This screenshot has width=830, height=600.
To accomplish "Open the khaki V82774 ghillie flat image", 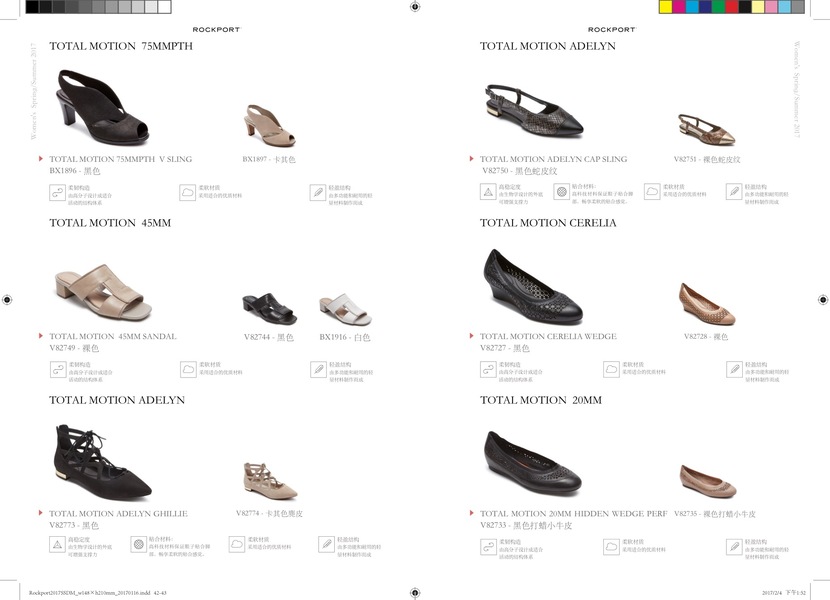I will (270, 481).
